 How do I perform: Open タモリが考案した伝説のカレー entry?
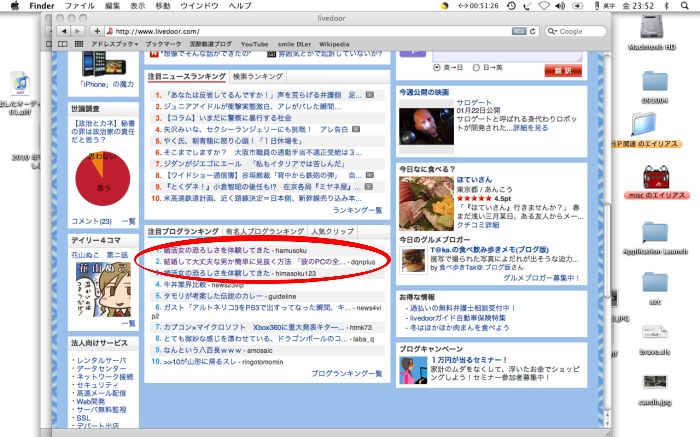click(x=214, y=296)
